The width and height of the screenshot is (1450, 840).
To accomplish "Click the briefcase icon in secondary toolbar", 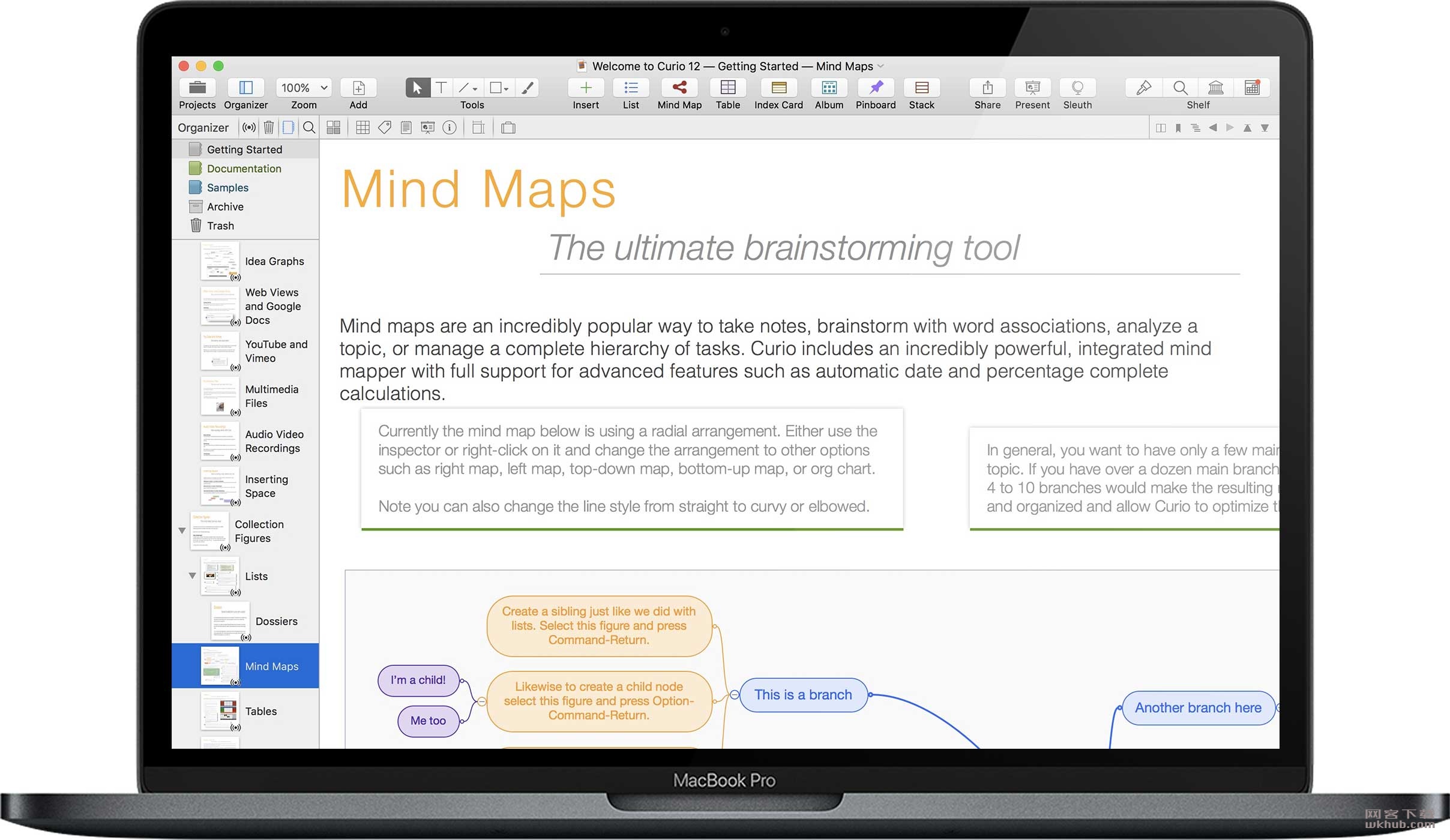I will pyautogui.click(x=508, y=127).
